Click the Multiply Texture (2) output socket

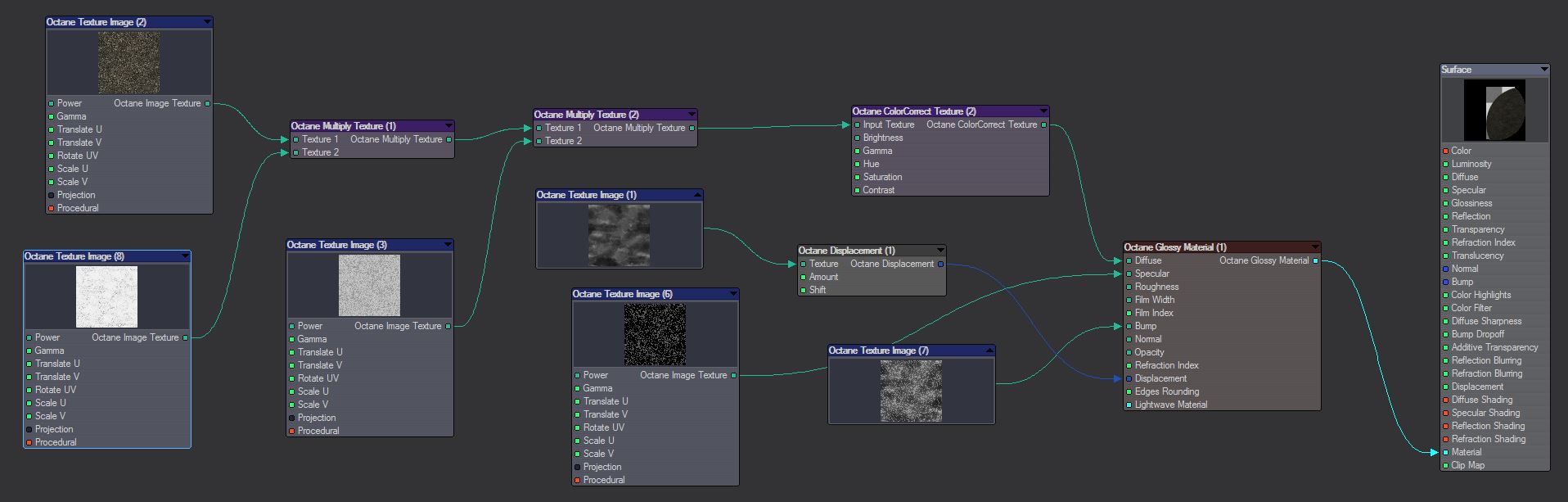point(692,128)
